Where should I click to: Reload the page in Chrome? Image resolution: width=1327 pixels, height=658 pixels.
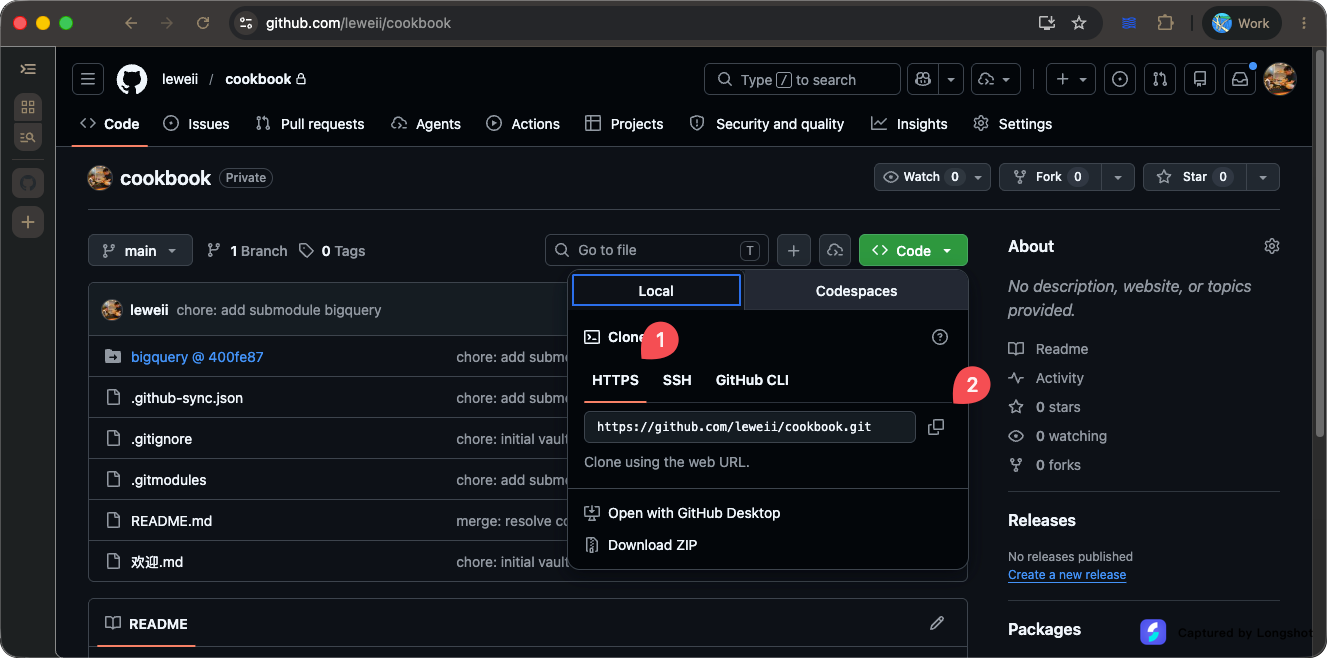[x=203, y=23]
